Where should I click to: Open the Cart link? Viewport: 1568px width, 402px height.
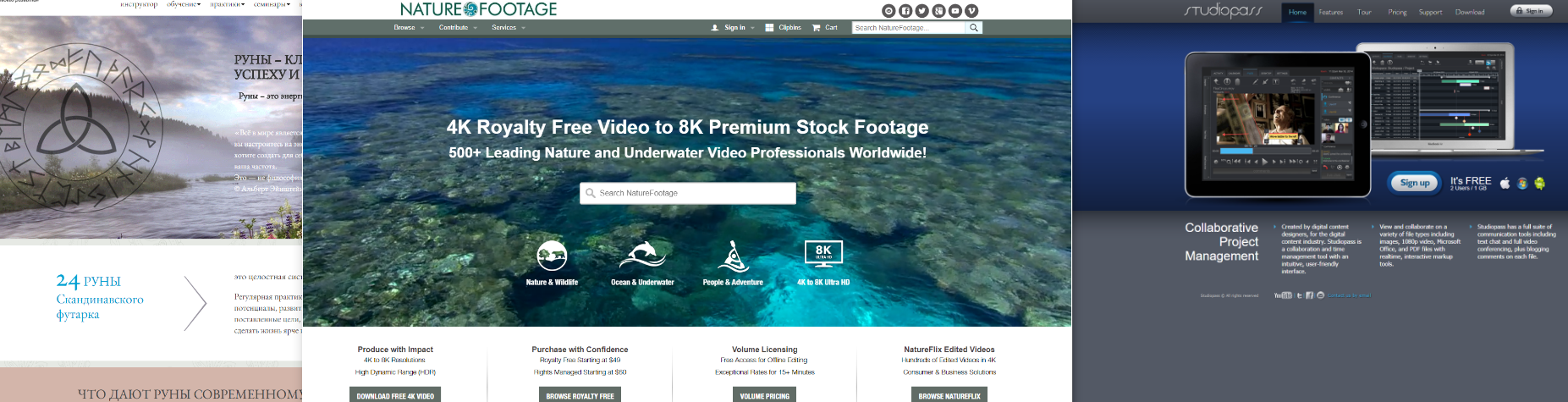pos(825,28)
